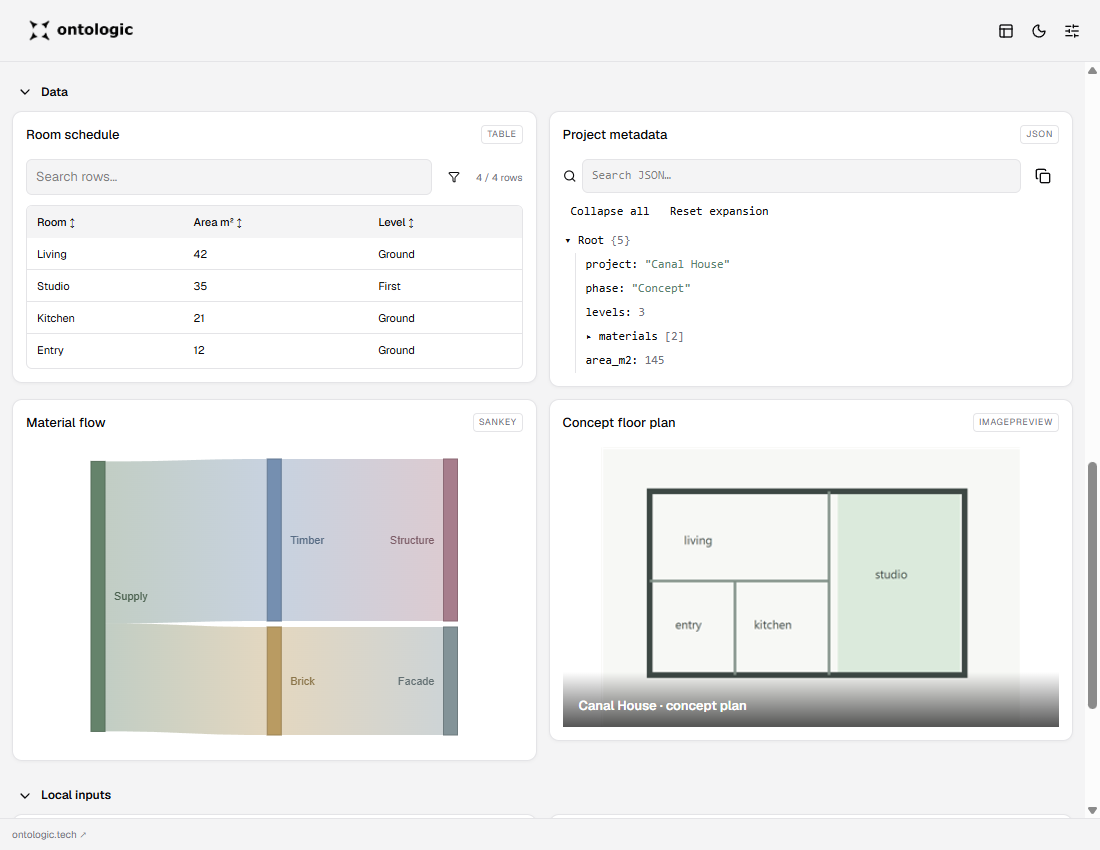Open the Concept floor plan image
Image resolution: width=1100 pixels, height=850 pixels.
(x=810, y=587)
